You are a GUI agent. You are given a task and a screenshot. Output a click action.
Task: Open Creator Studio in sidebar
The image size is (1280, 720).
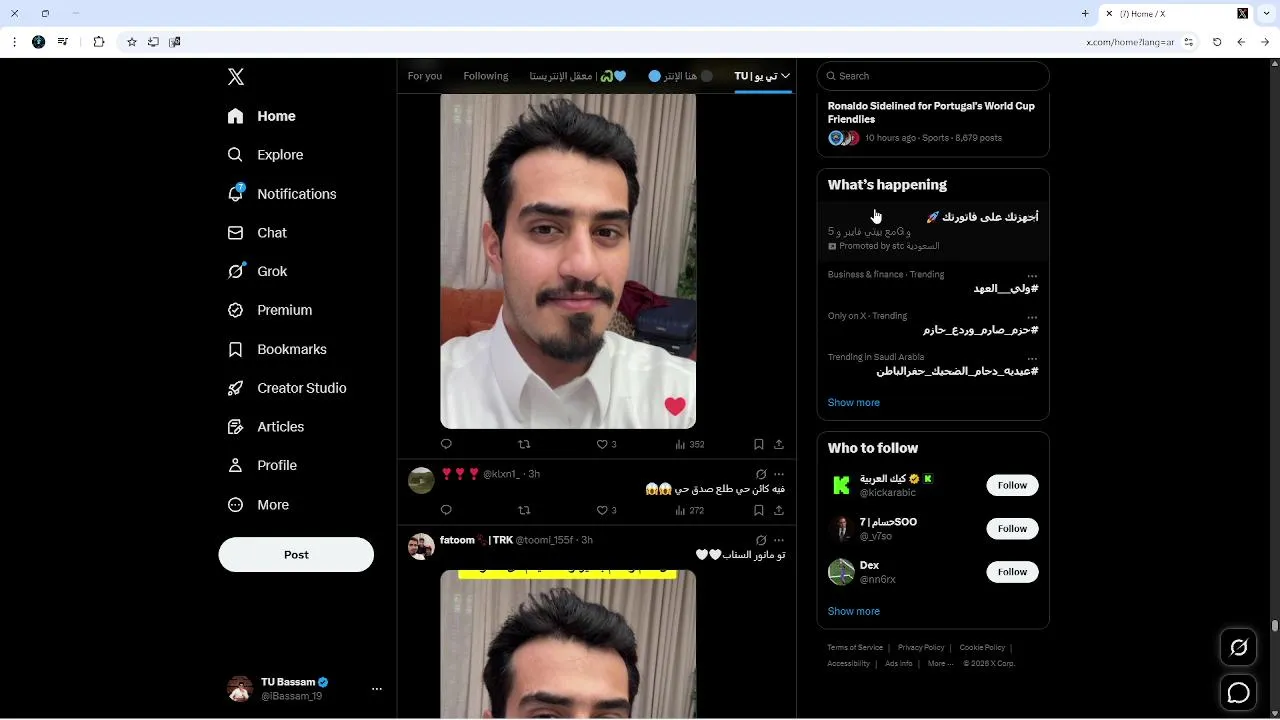pyautogui.click(x=287, y=388)
